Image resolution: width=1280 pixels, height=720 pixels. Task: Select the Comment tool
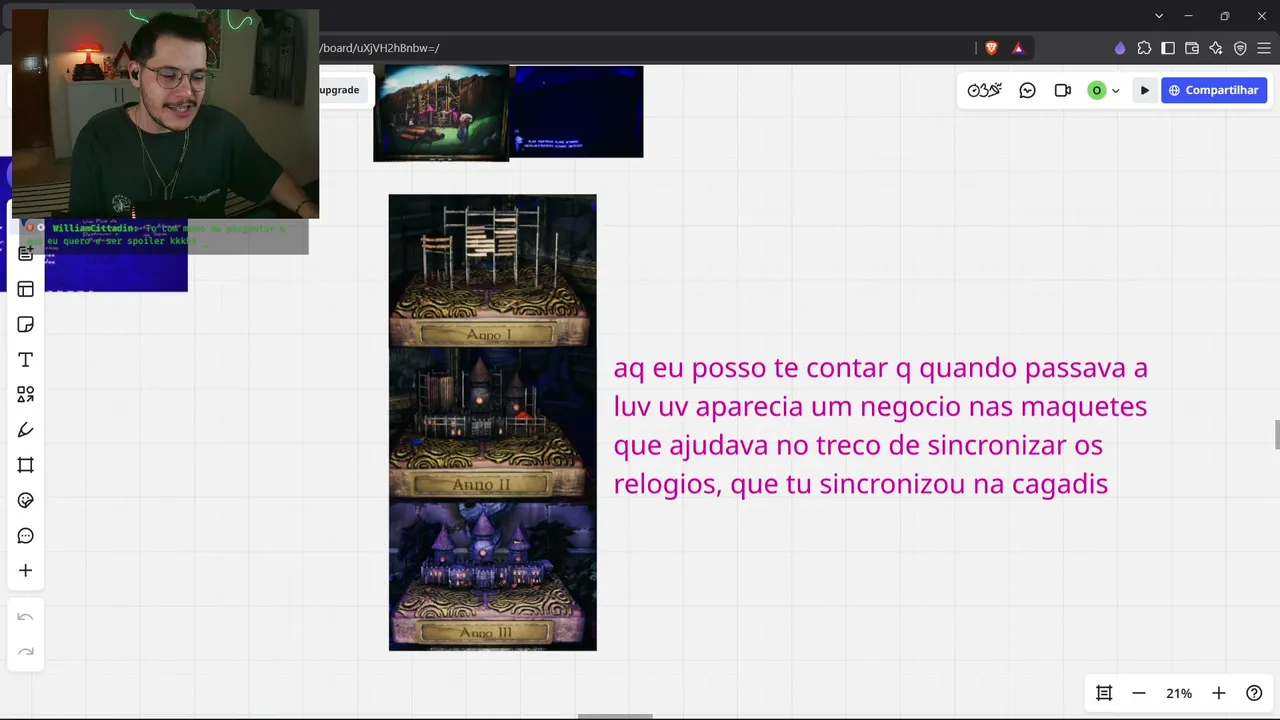coord(26,536)
